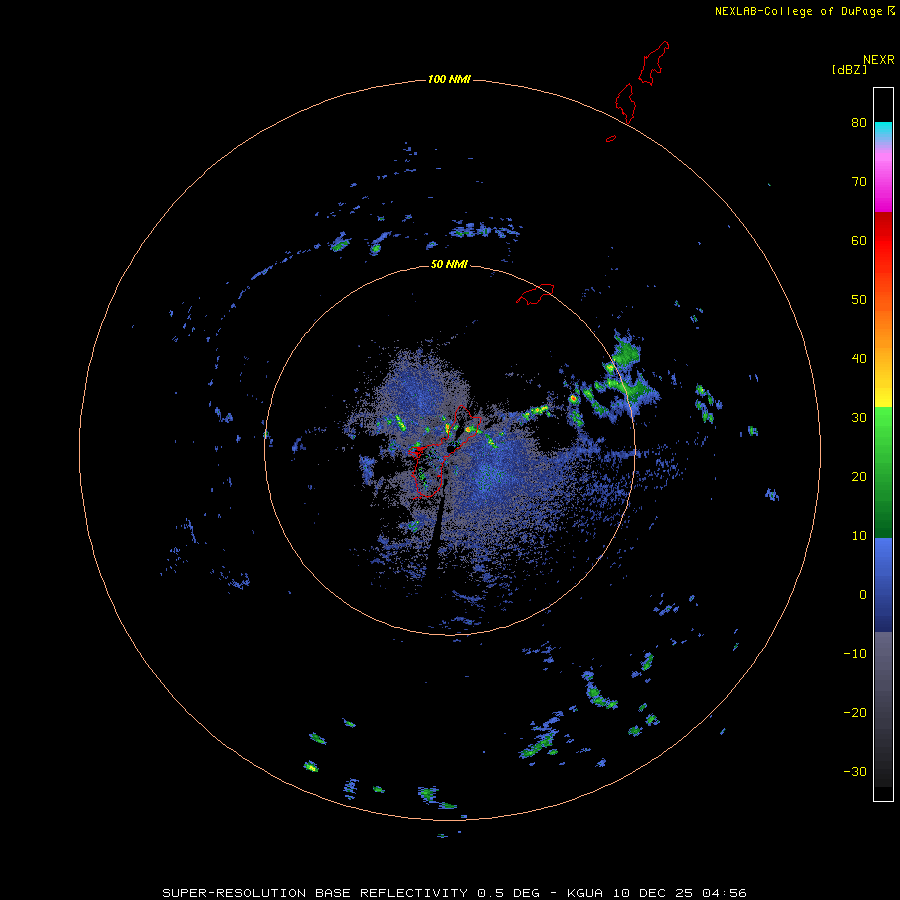
Task: Click the blue band of the color scale
Action: pos(883,584)
